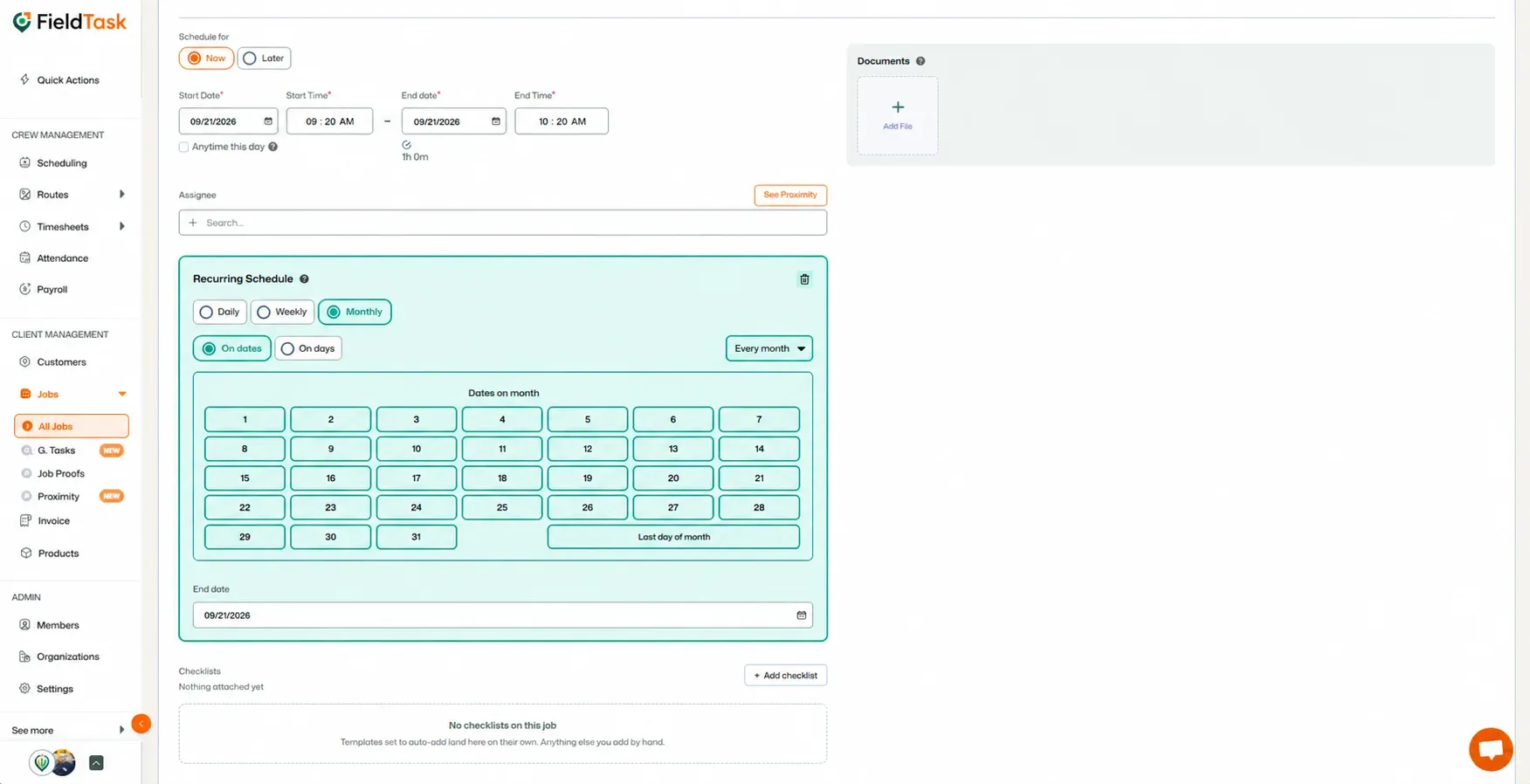The image size is (1530, 784).
Task: Click the Timesheets clock icon
Action: tap(24, 226)
